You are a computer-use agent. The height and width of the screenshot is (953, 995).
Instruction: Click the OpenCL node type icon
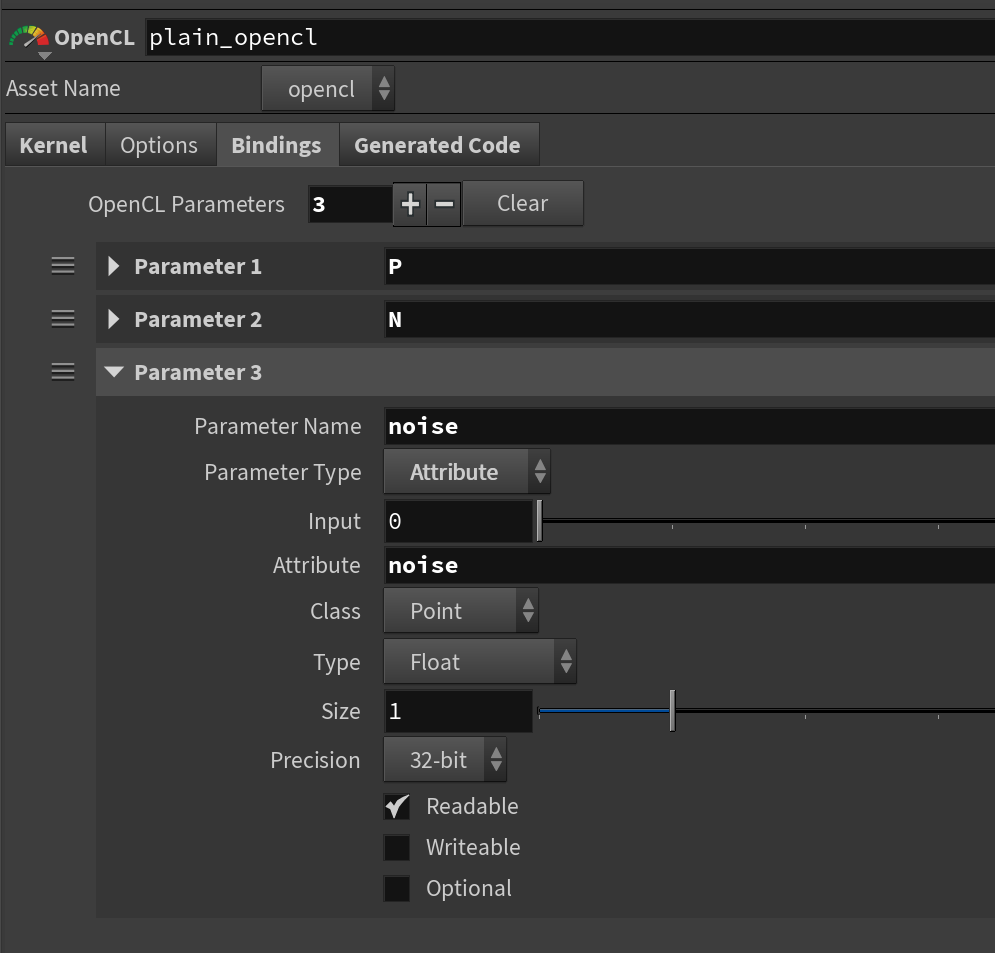click(x=28, y=39)
